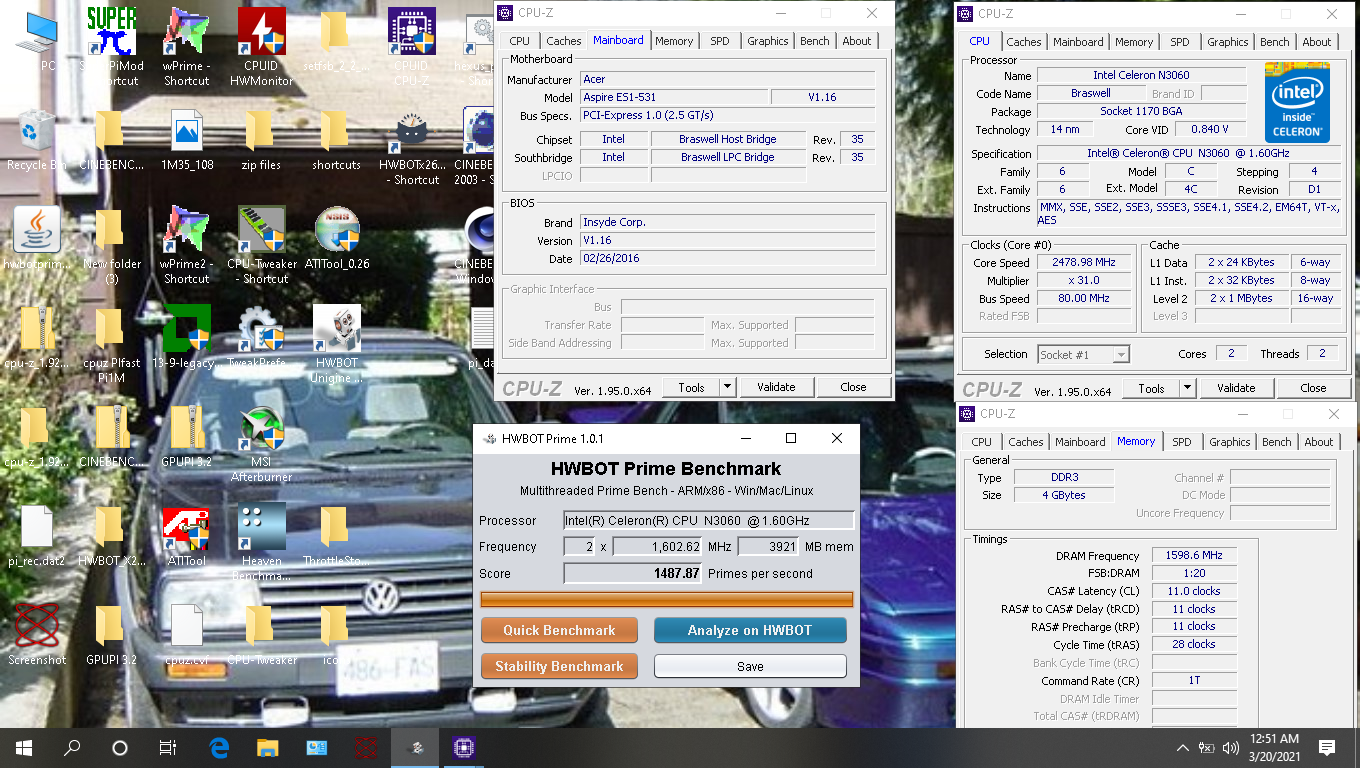The width and height of the screenshot is (1360, 768).
Task: Select Bench tab in Memory CPU-Z window
Action: 1276,442
